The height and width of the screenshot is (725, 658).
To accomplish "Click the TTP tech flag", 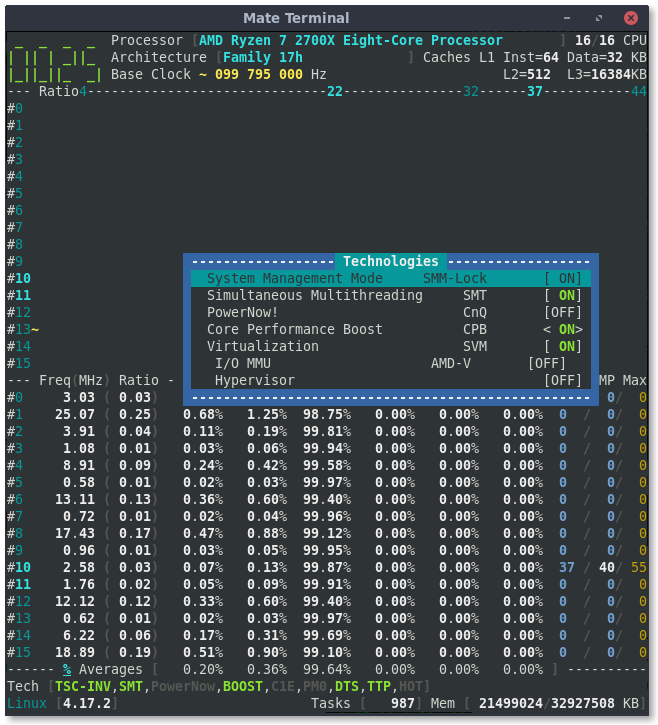I will pos(379,687).
